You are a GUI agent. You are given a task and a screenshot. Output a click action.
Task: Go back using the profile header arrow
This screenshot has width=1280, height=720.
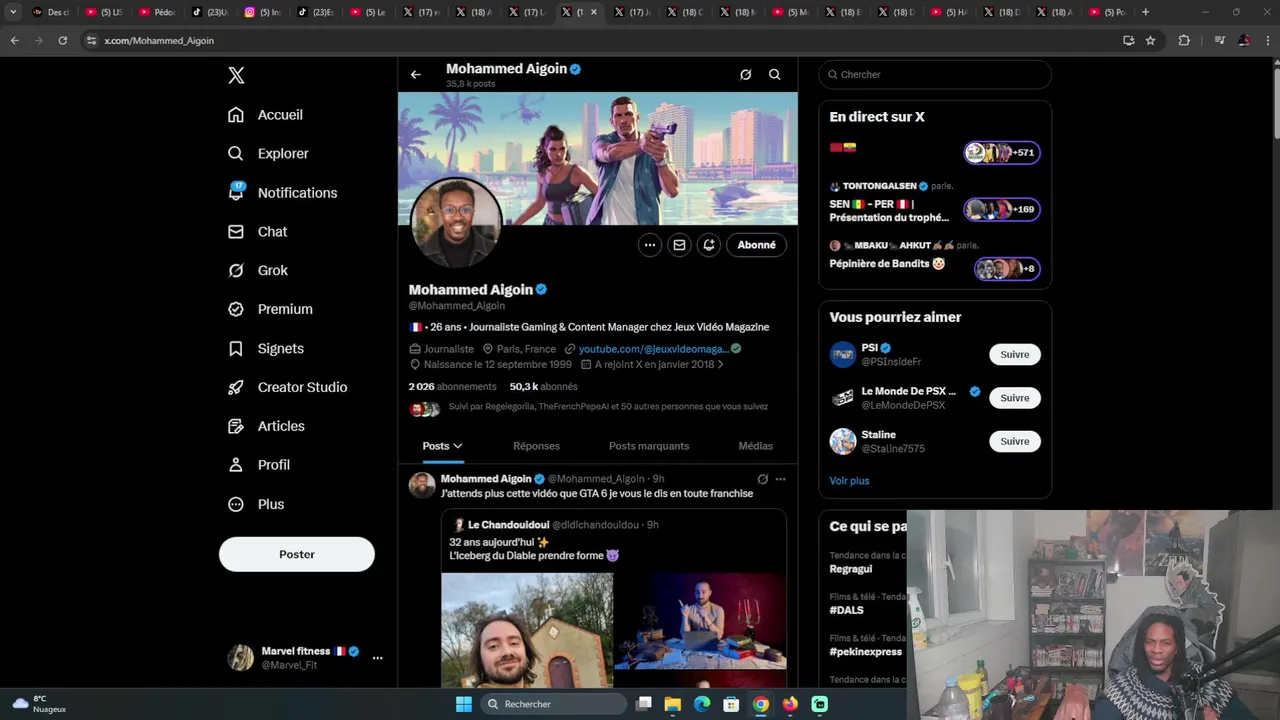(x=416, y=75)
